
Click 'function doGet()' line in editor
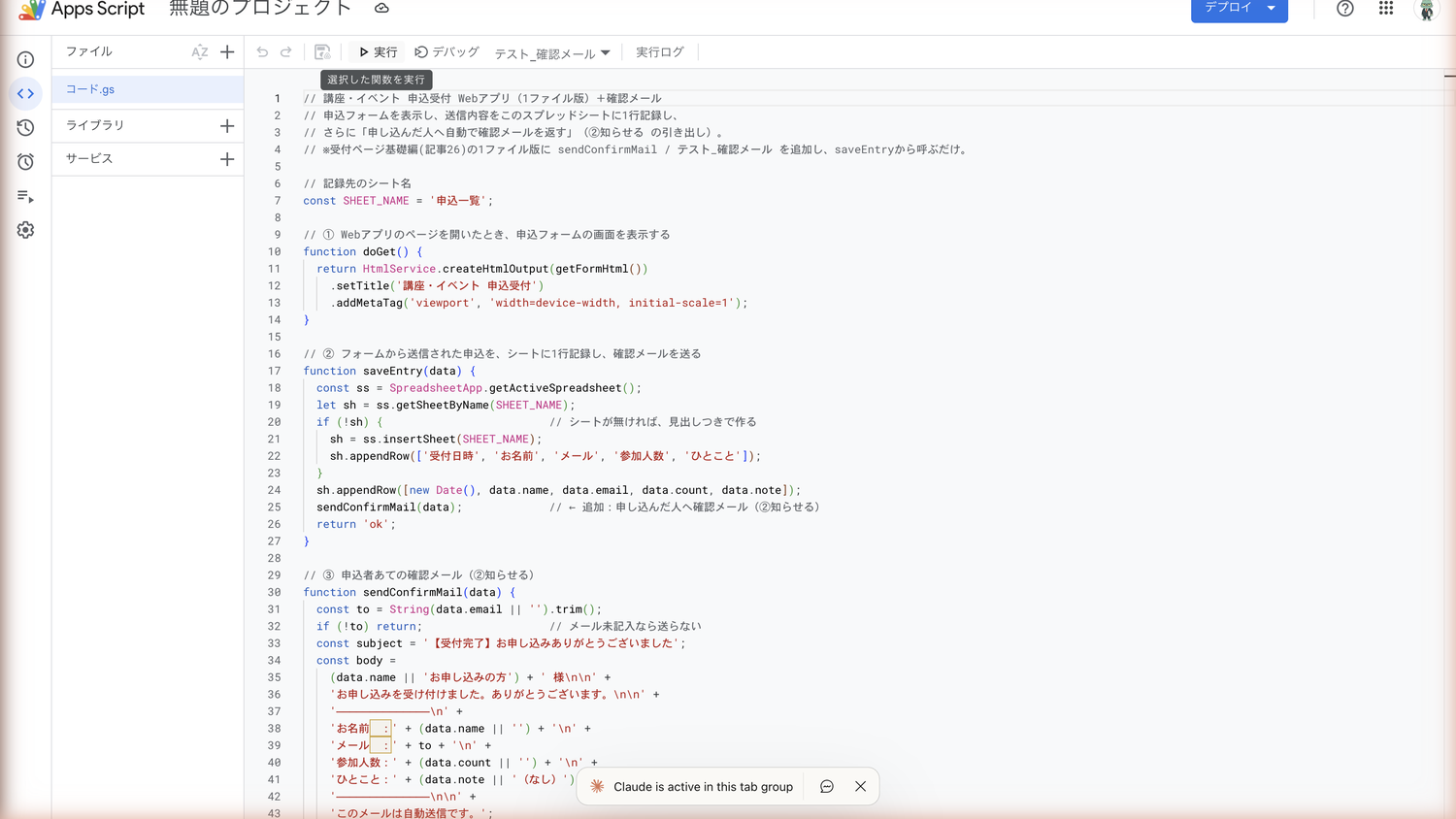tap(362, 251)
